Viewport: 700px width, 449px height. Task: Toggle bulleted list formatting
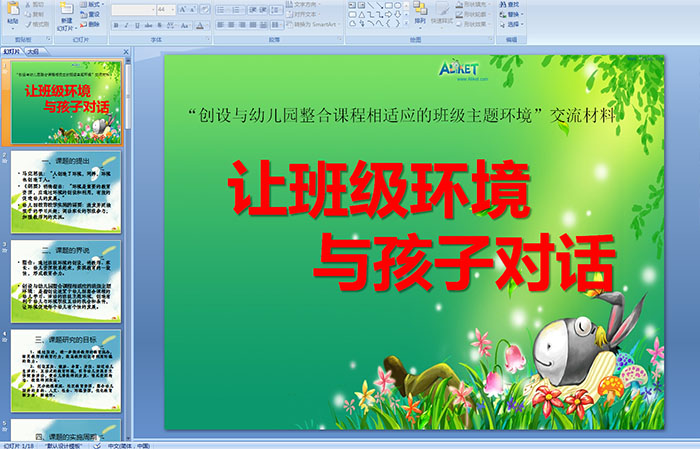222,9
